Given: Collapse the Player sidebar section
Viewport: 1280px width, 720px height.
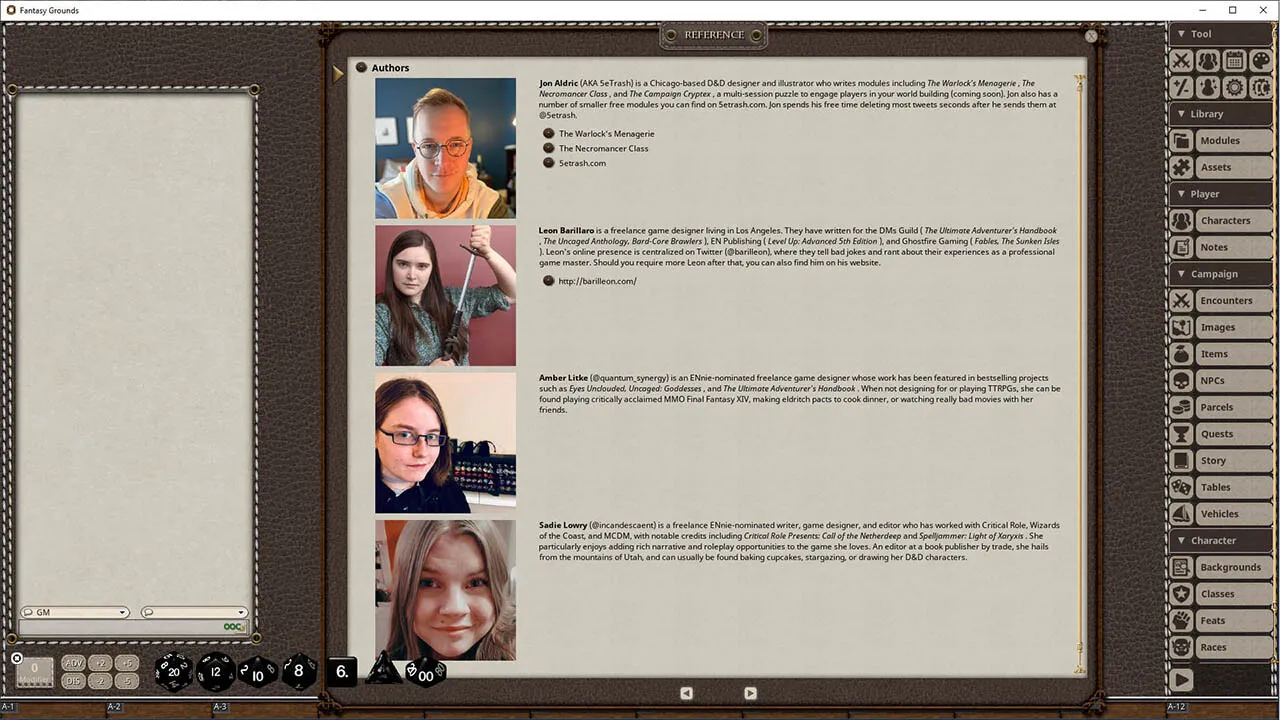Looking at the screenshot, I should coord(1220,194).
